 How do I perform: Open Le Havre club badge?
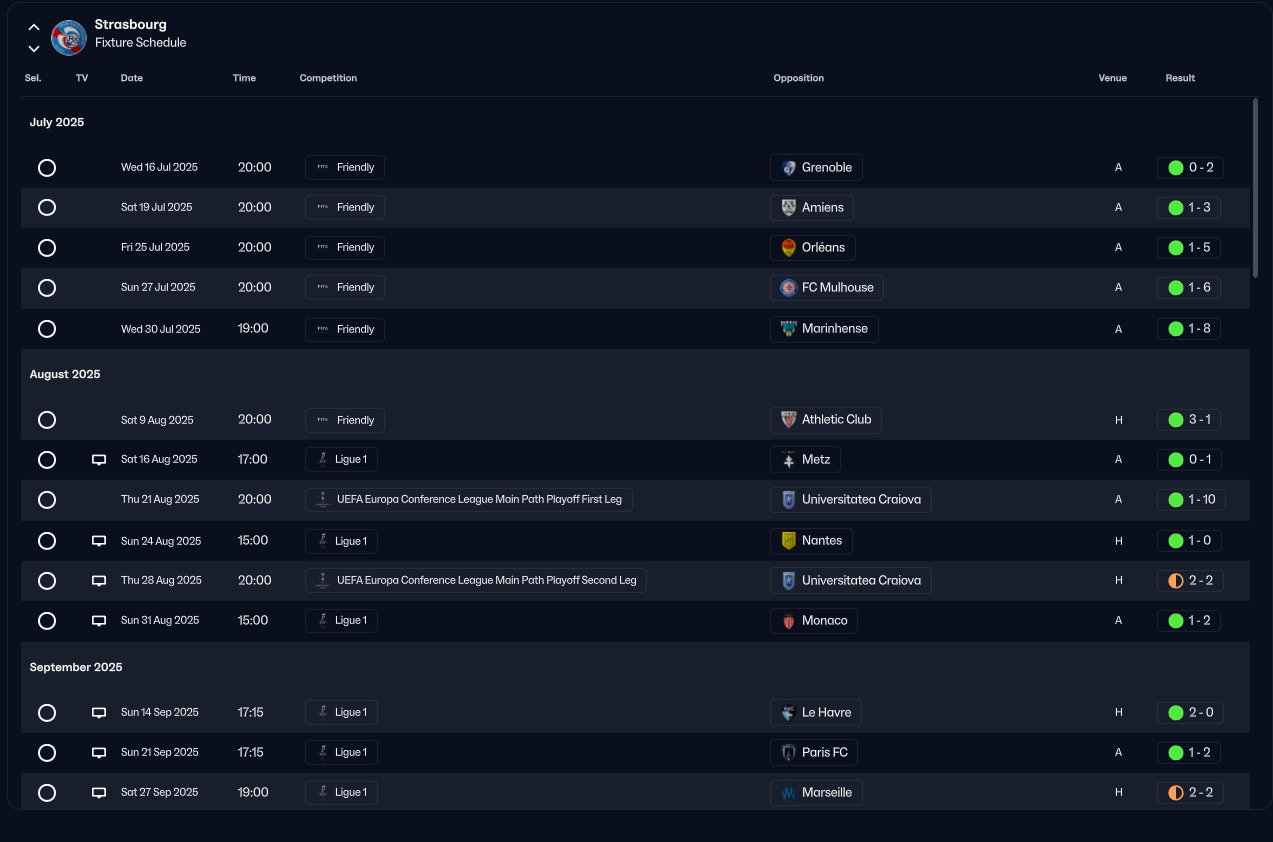[789, 713]
